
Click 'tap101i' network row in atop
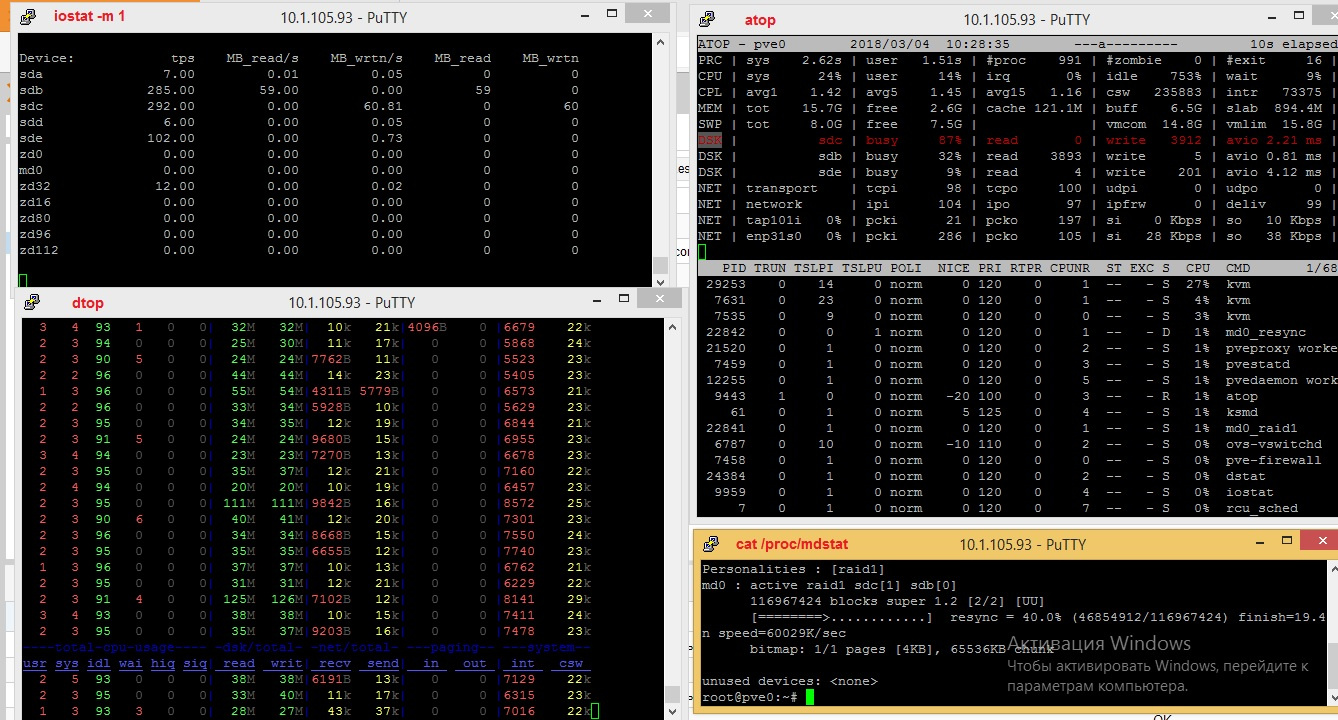(x=1017, y=220)
